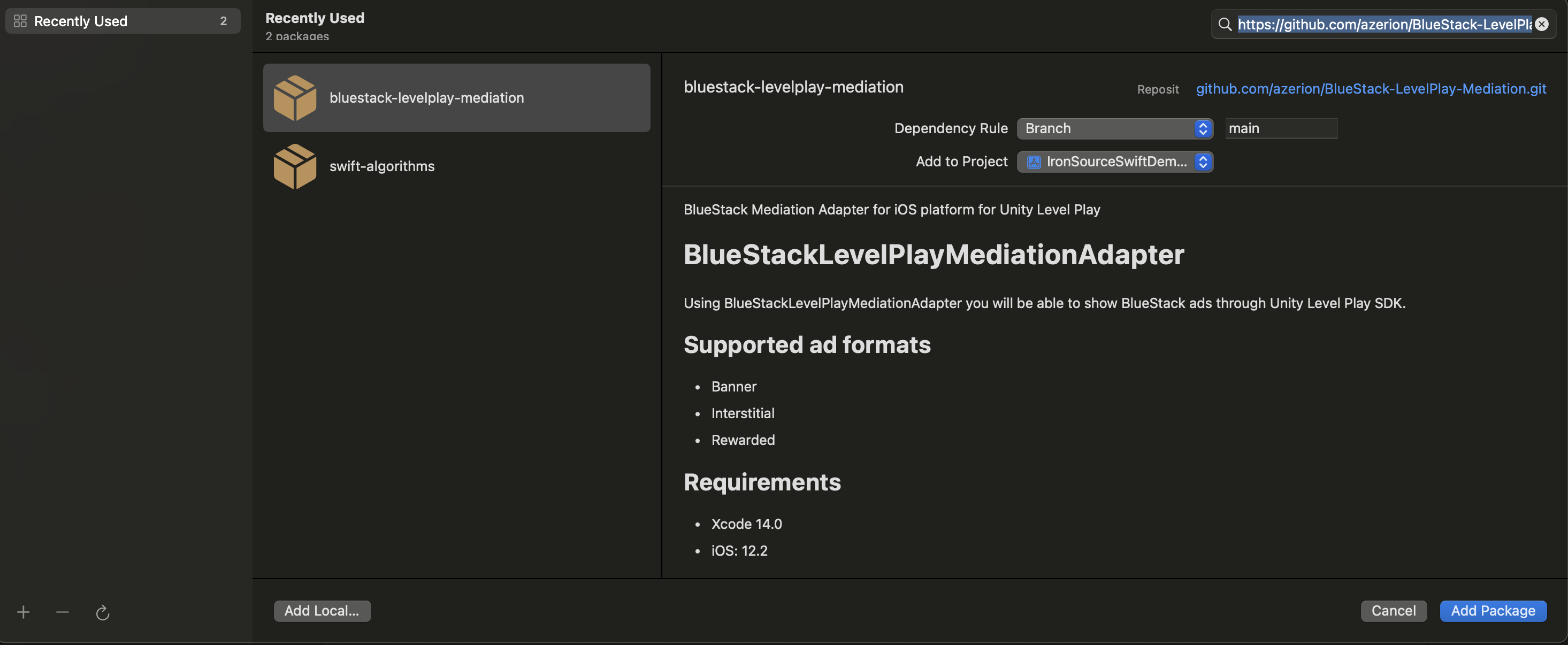Open the GitHub repository link
Screen dimensions: 1568x645
[x=1371, y=89]
